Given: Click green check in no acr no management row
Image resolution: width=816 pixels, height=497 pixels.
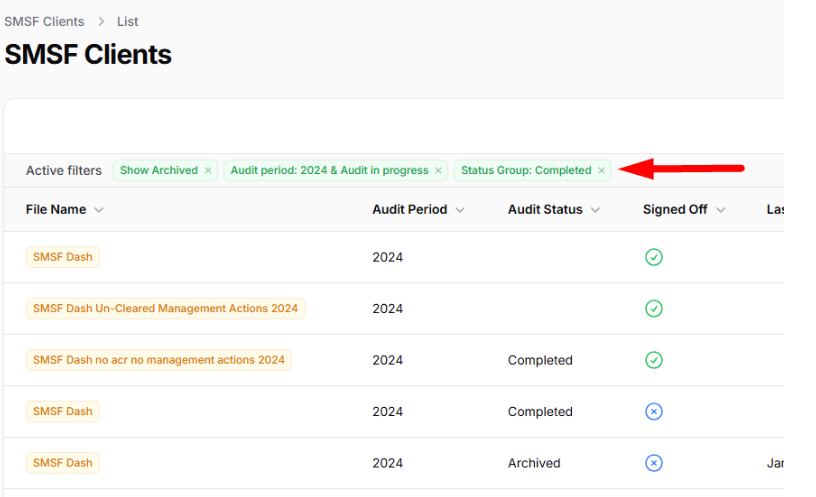Looking at the screenshot, I should [x=653, y=360].
